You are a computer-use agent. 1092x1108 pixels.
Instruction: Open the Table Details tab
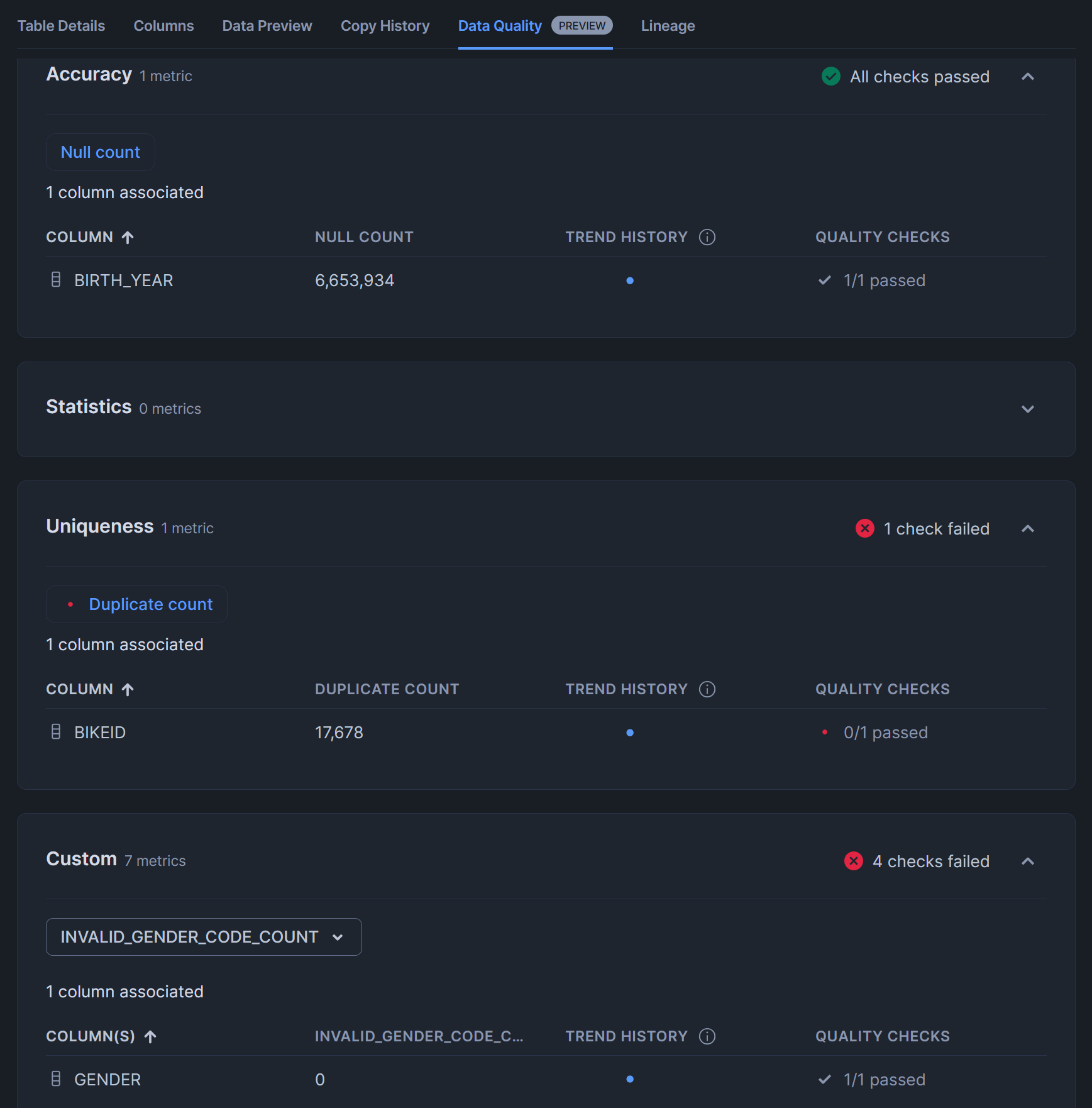point(61,26)
